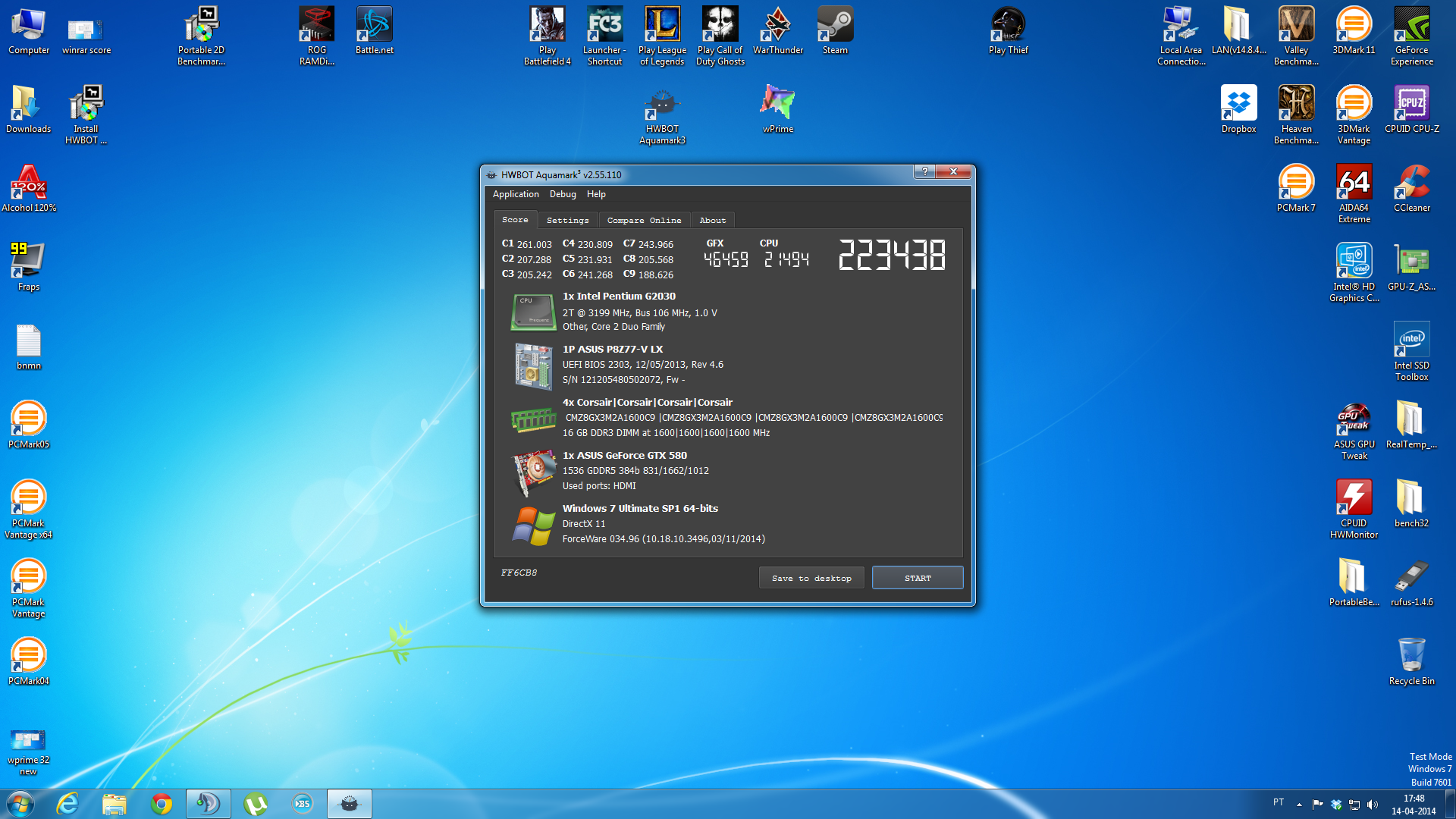
Task: Click the Save to desktop button
Action: (811, 578)
